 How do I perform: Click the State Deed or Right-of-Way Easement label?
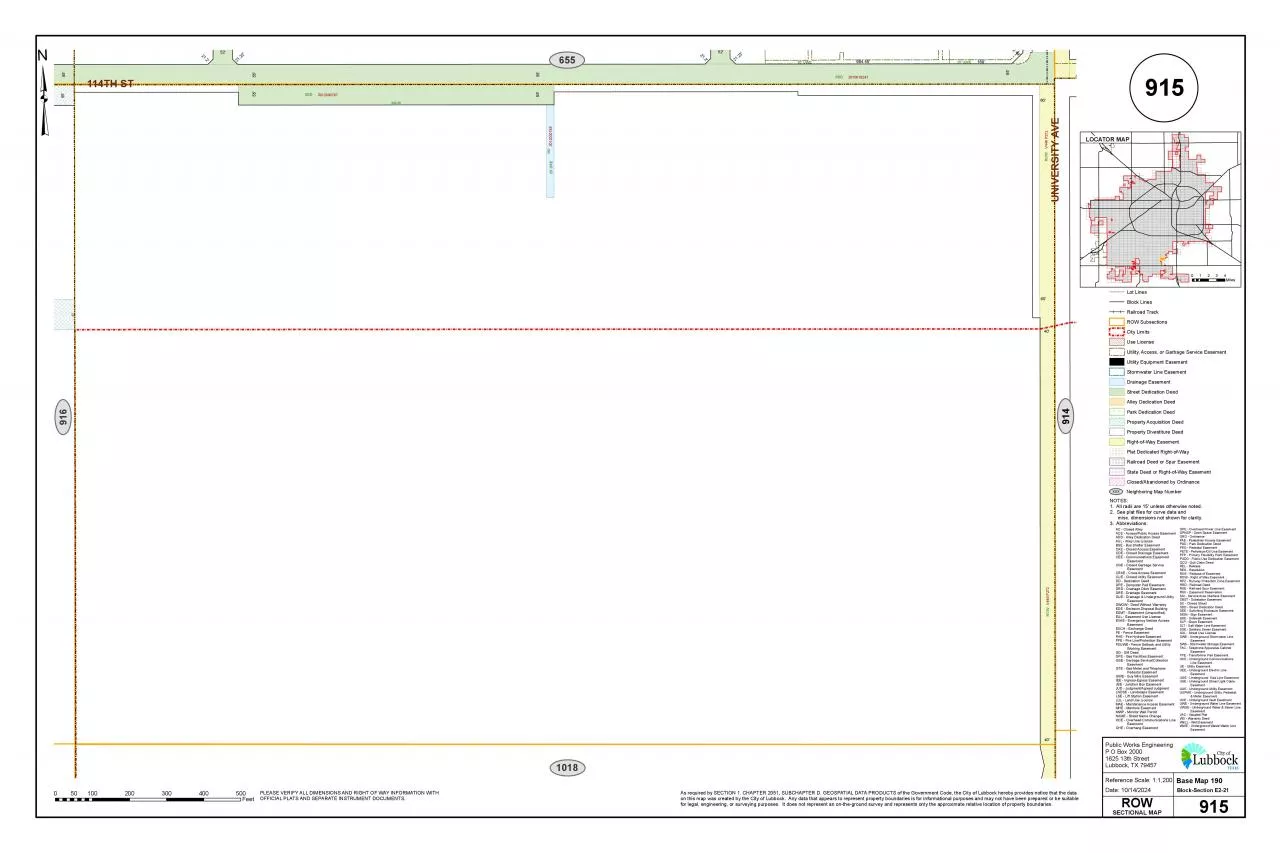tap(1168, 472)
